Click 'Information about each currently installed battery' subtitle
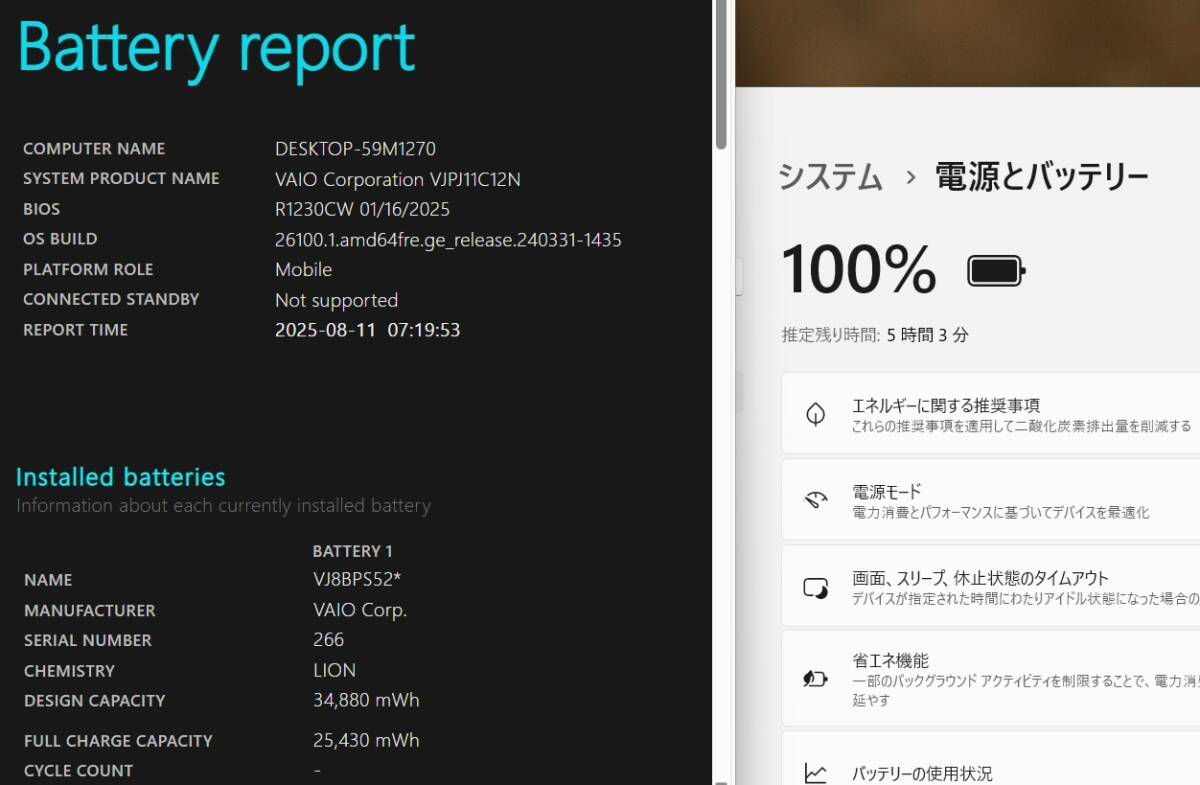1200x785 pixels. tap(223, 506)
